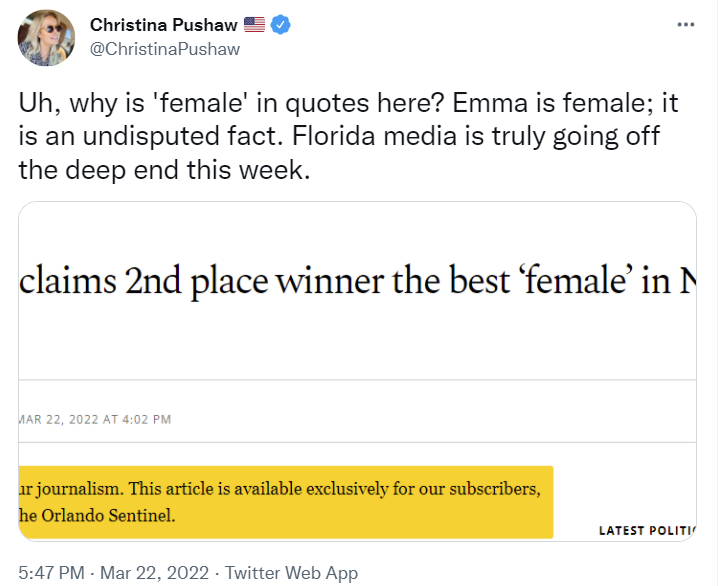Image resolution: width=721 pixels, height=586 pixels.
Task: Click the tweet timestamp 5:47 PM
Action: pos(52,573)
